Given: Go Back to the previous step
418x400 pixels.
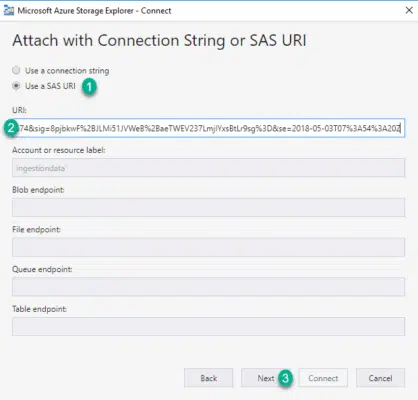Looking at the screenshot, I should [209, 378].
